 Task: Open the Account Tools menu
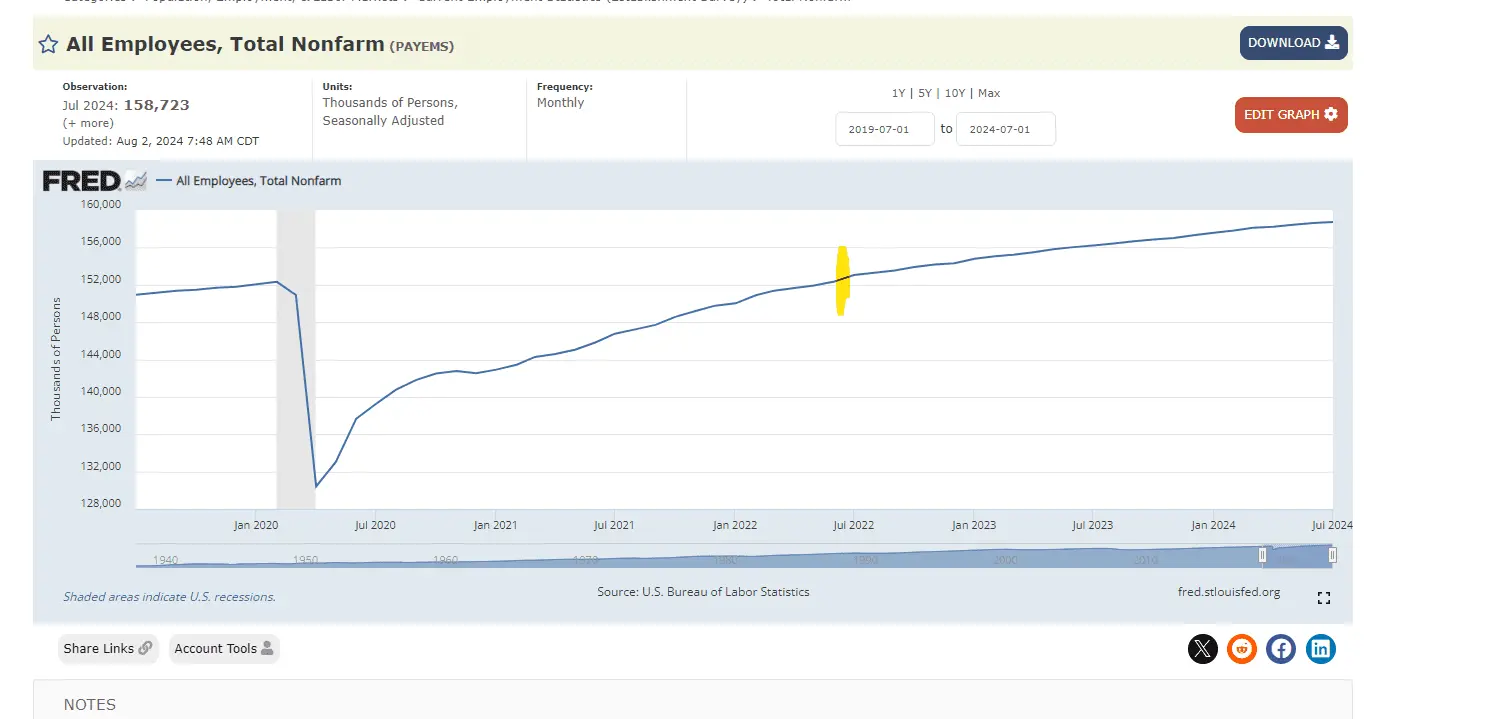(x=224, y=649)
